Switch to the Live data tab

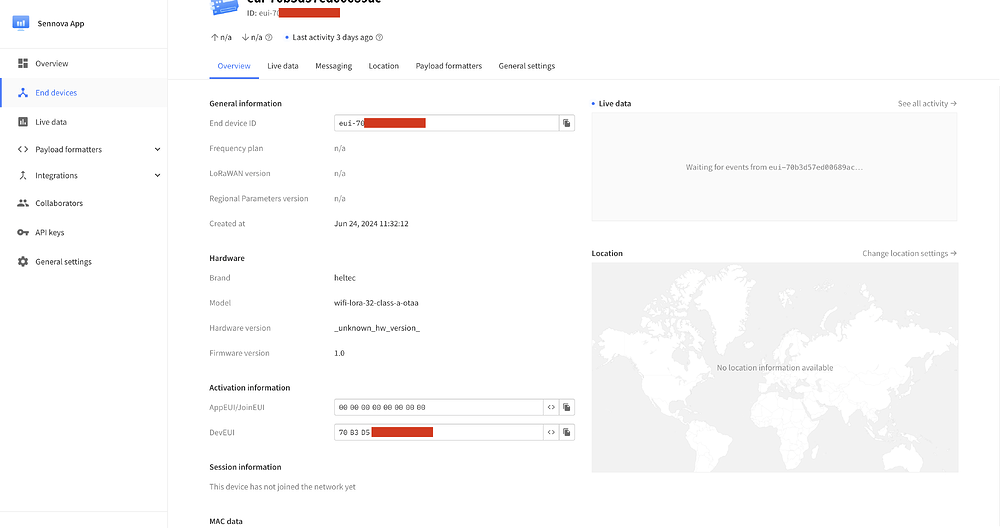pos(283,66)
